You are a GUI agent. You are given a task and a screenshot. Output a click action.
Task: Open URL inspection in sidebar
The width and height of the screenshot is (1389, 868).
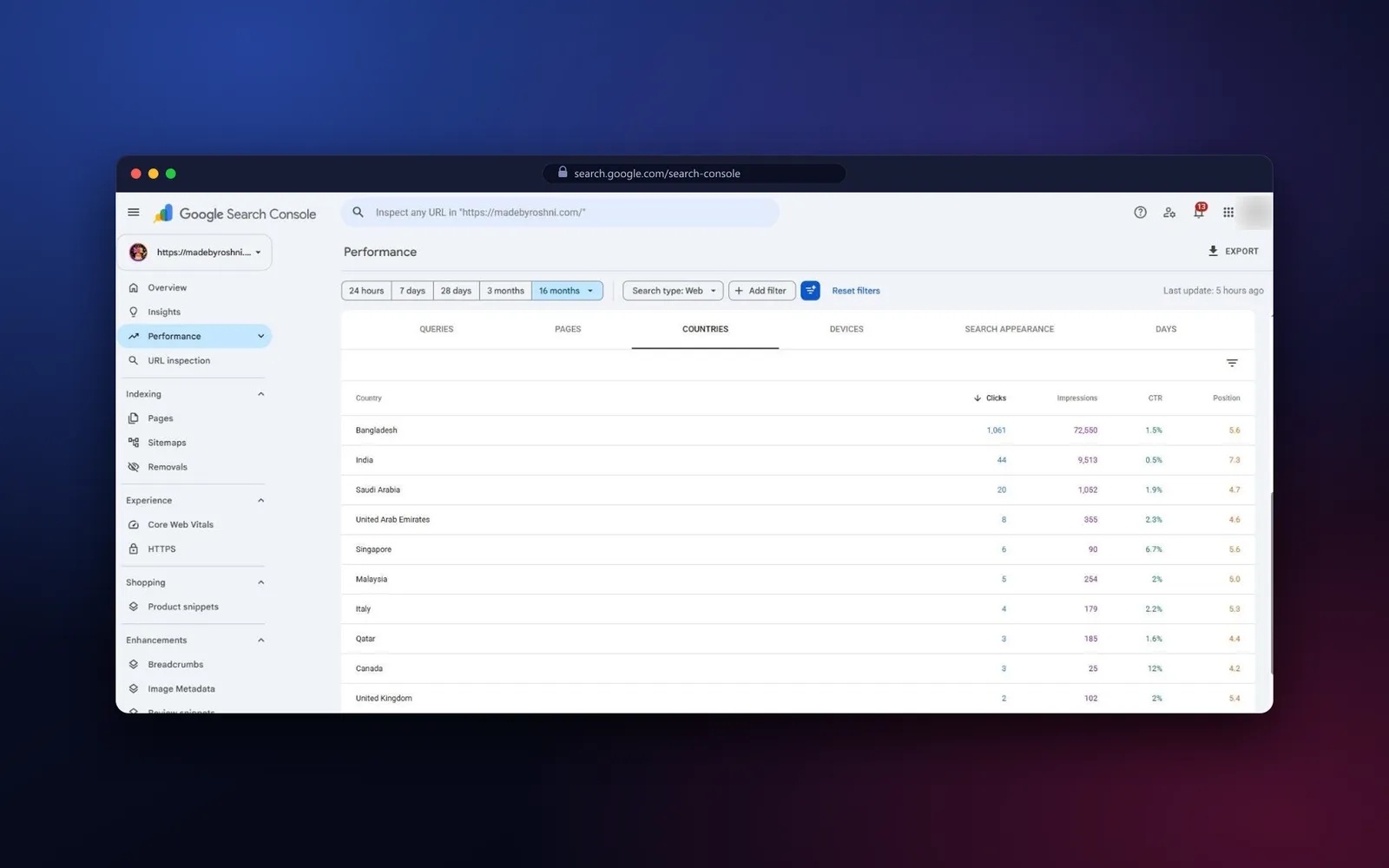[x=179, y=360]
